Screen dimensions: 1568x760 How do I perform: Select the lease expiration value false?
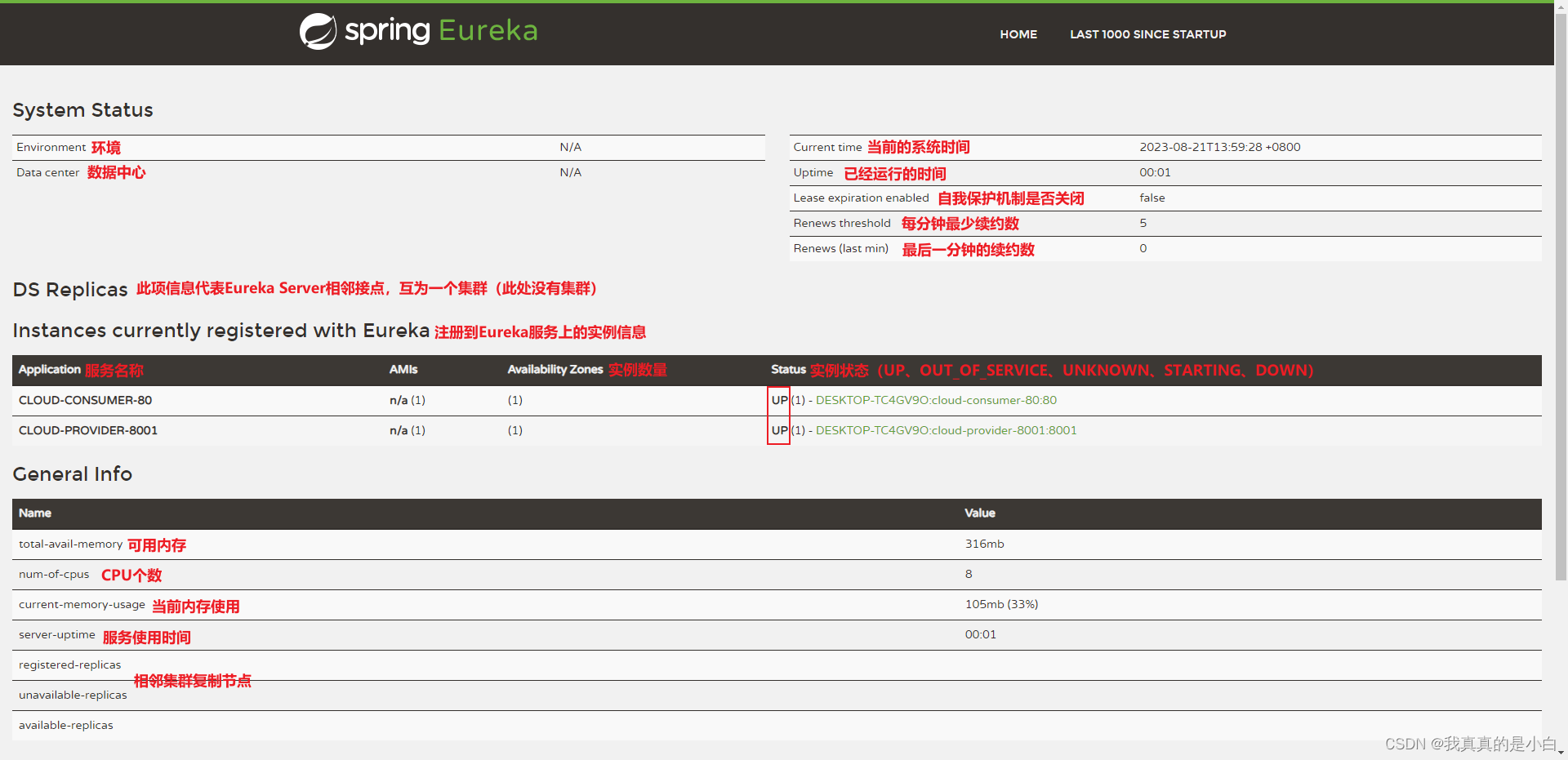click(x=1152, y=198)
